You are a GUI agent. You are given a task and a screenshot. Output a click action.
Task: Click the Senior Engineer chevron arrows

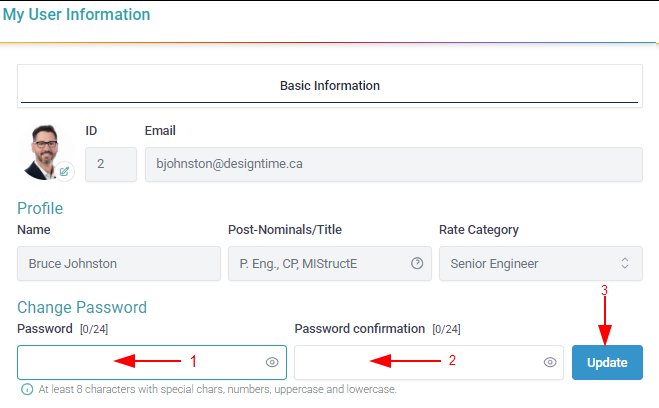[x=625, y=264]
